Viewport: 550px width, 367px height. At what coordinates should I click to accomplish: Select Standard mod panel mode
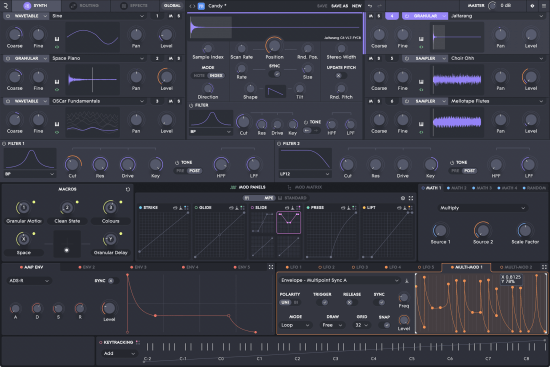293,198
